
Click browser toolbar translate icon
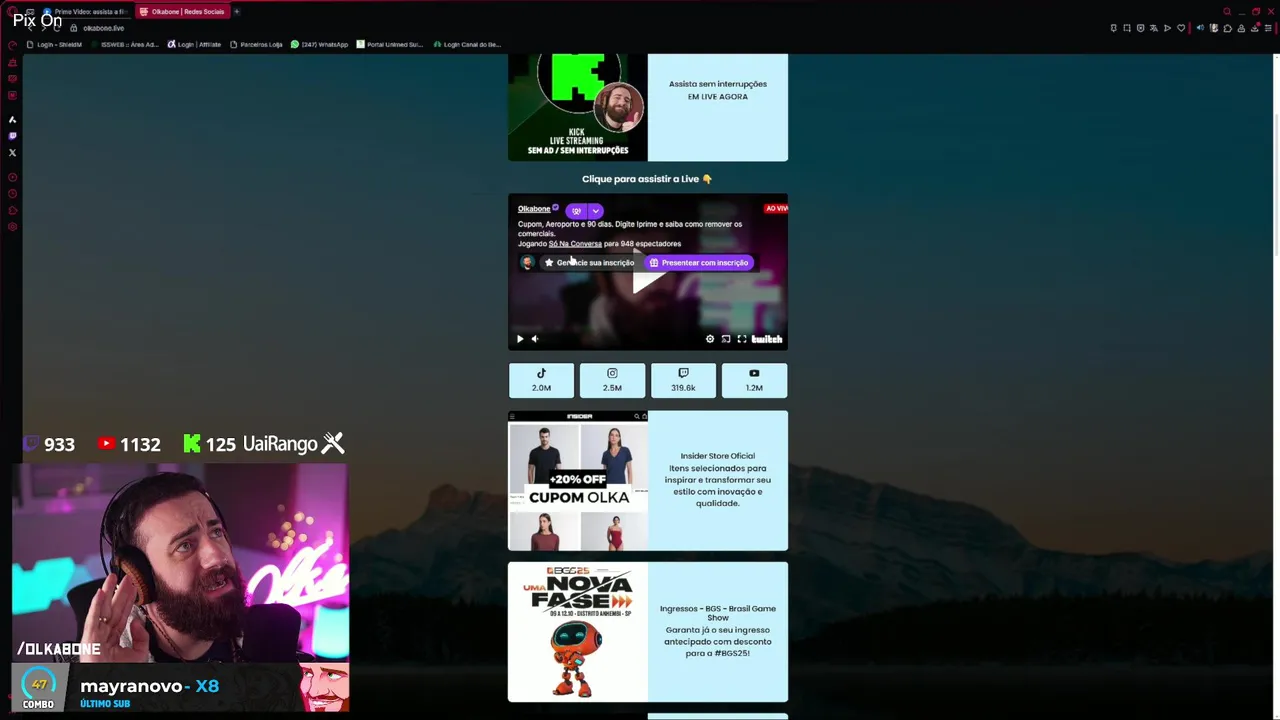coord(1154,28)
